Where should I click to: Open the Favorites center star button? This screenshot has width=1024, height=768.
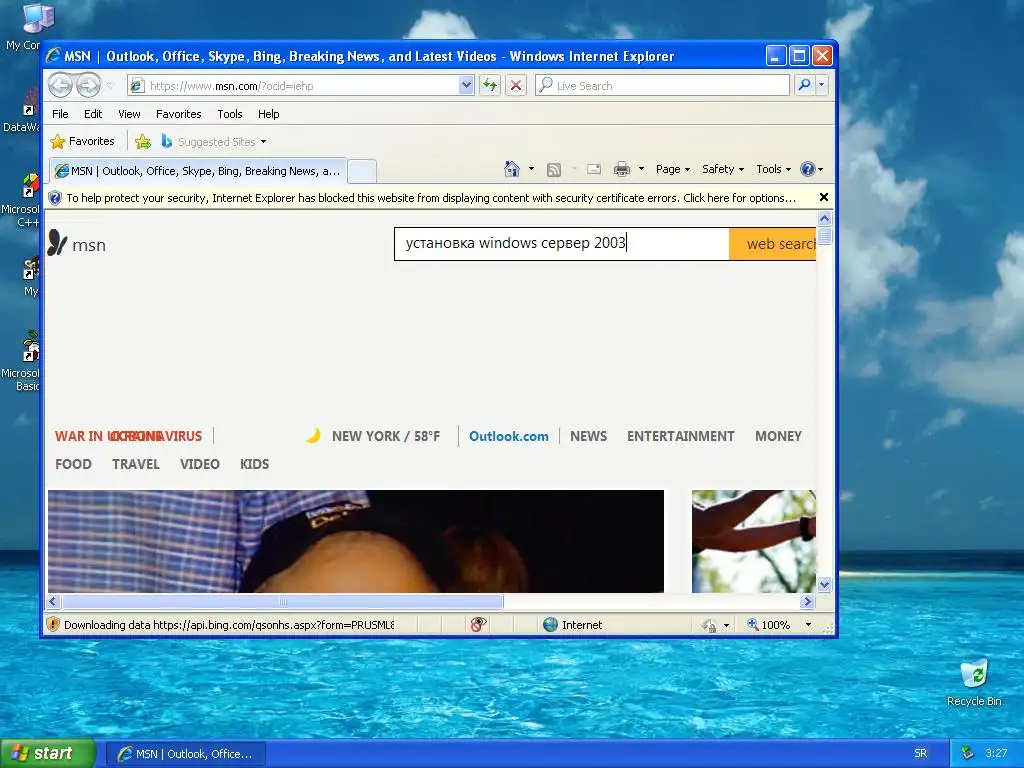(x=82, y=141)
